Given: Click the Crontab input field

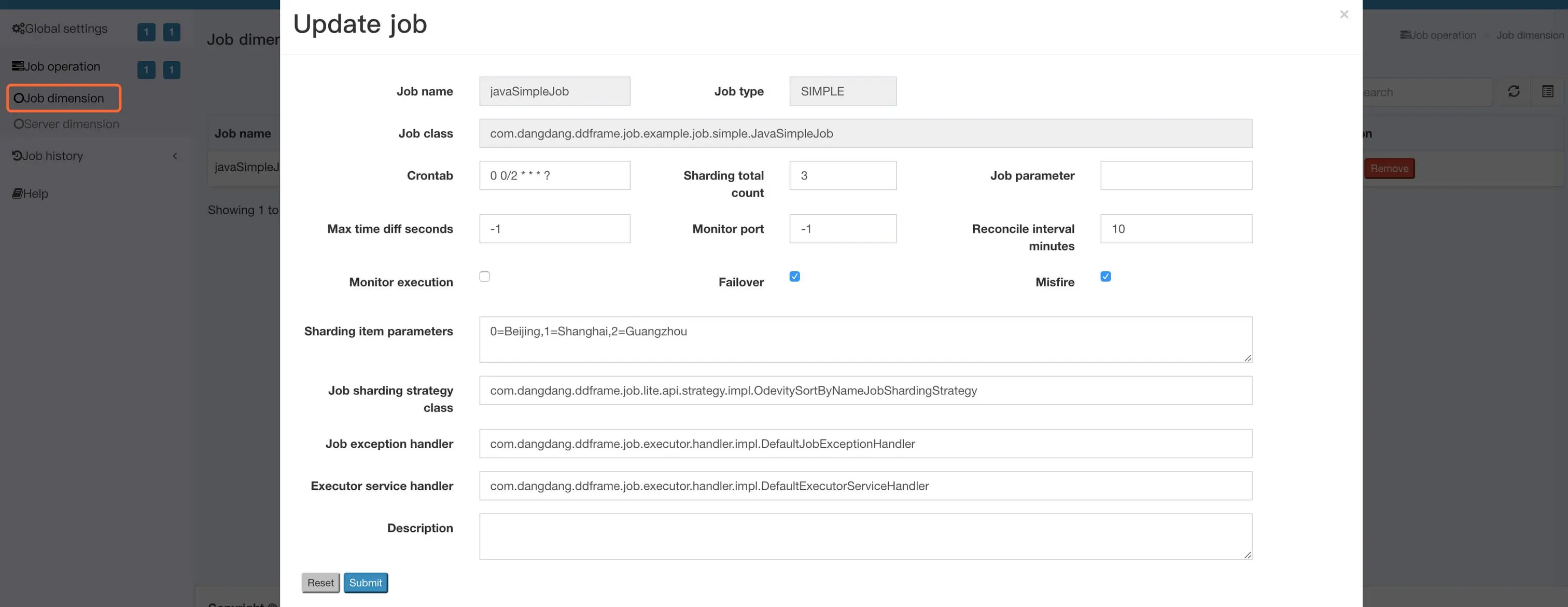Looking at the screenshot, I should [554, 175].
